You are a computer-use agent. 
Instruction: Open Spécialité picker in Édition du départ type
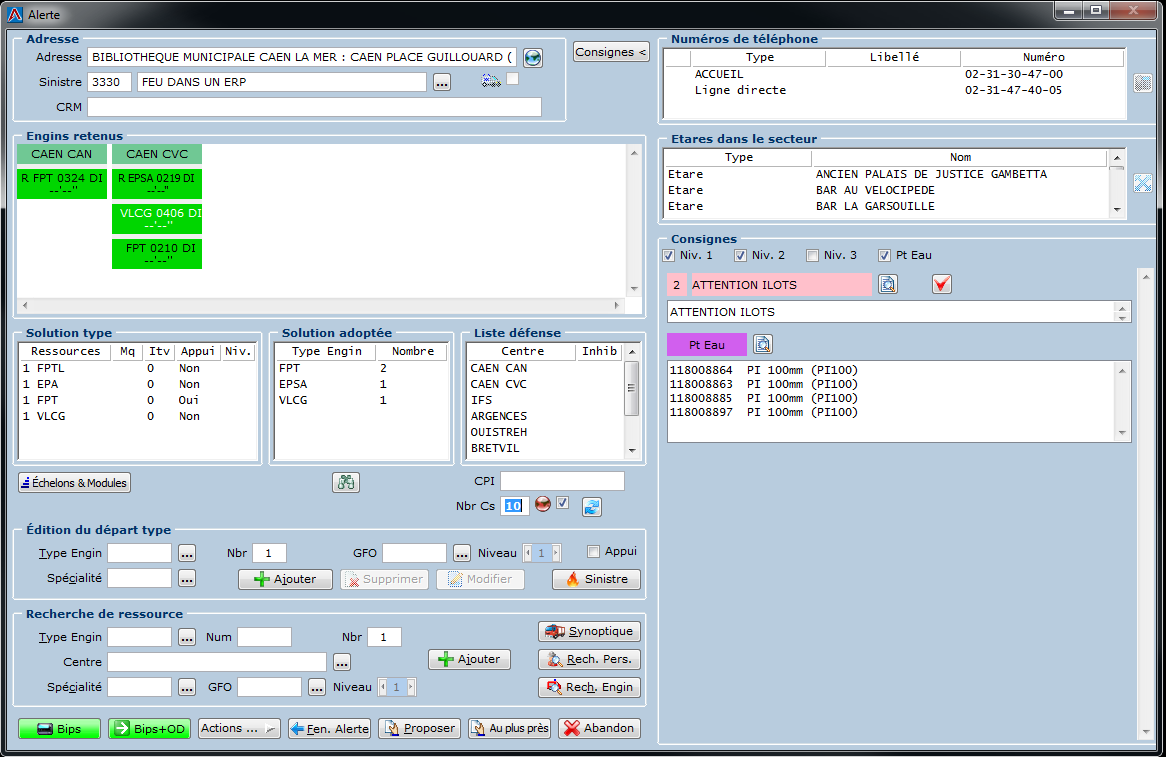click(x=187, y=579)
